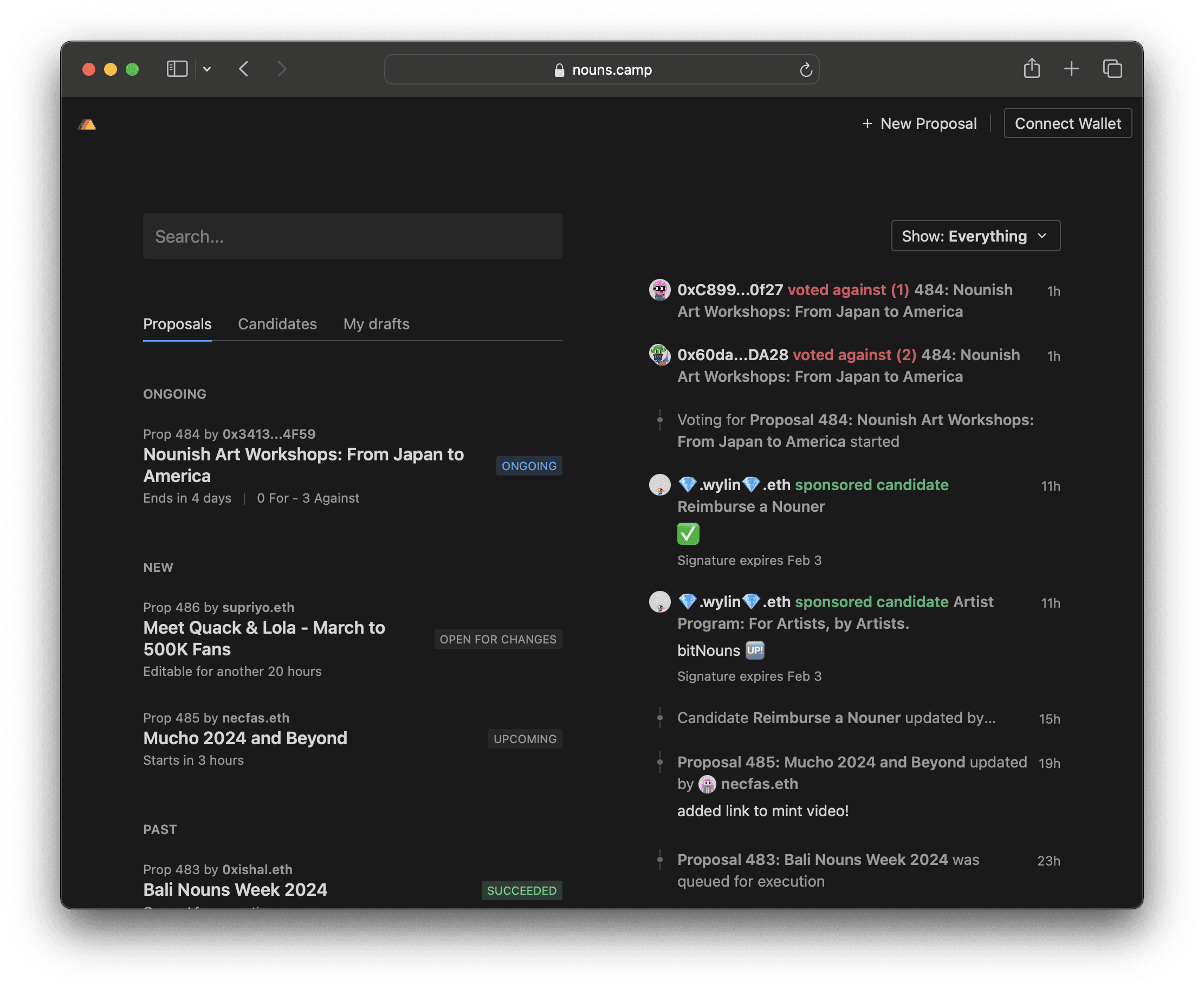Open Proposal 483 queued for execution
The image size is (1204, 989).
[x=812, y=860]
